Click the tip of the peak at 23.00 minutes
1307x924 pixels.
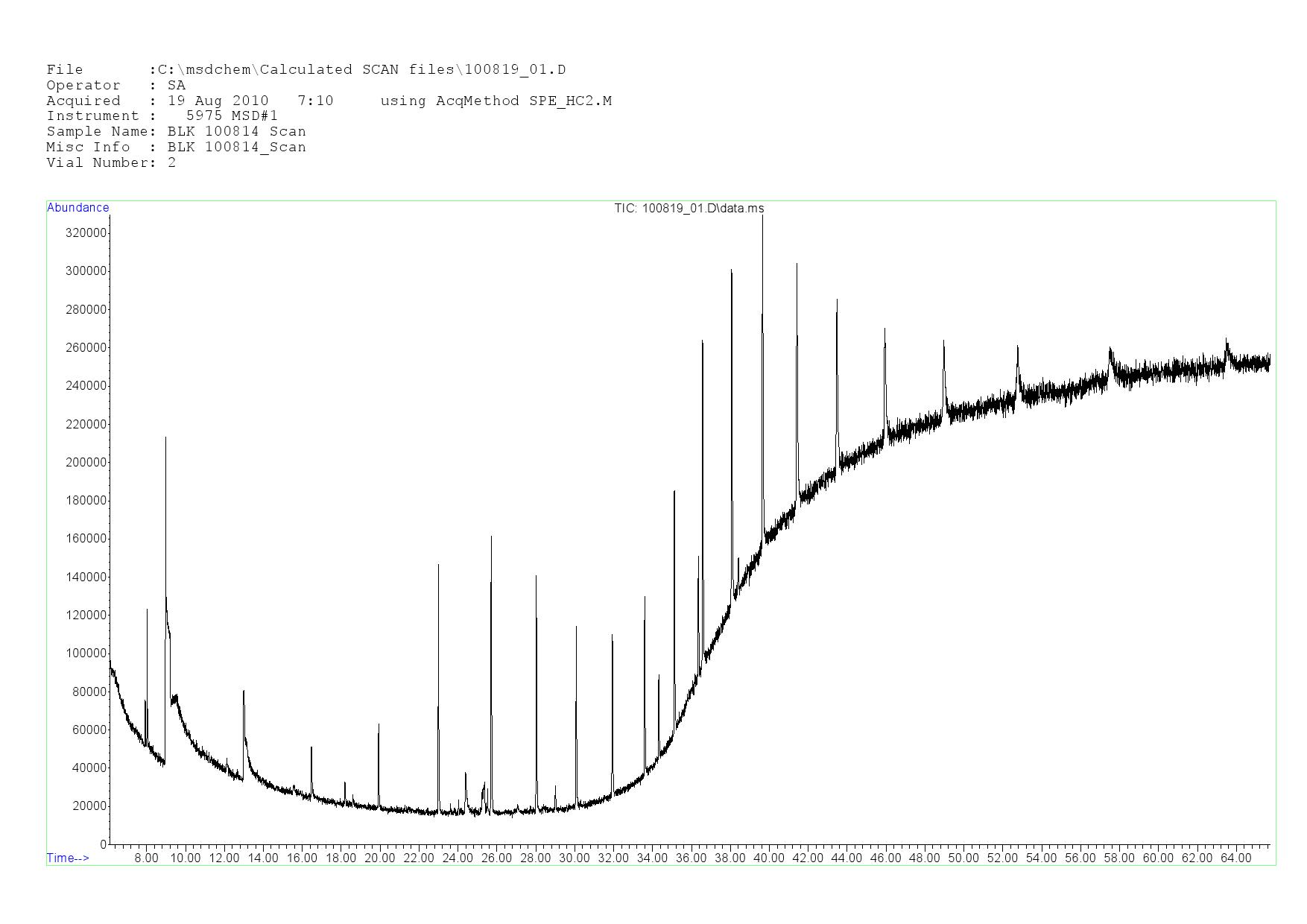pyautogui.click(x=438, y=565)
